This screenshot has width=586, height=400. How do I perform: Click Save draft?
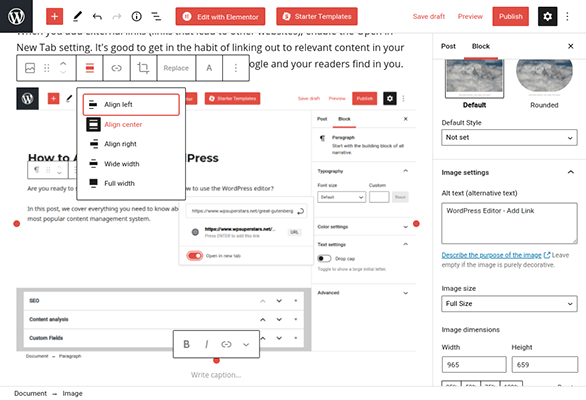tap(429, 16)
